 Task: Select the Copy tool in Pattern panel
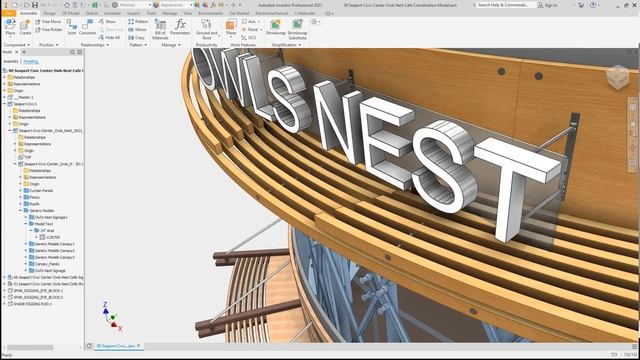click(136, 38)
